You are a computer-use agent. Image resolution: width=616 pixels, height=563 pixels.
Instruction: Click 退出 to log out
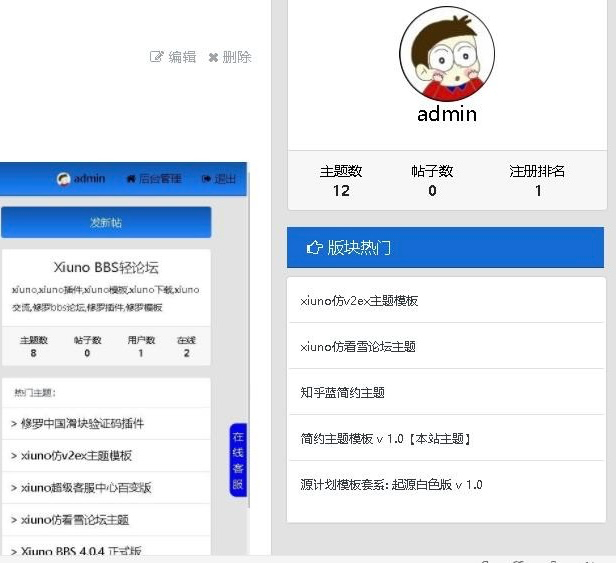[225, 179]
